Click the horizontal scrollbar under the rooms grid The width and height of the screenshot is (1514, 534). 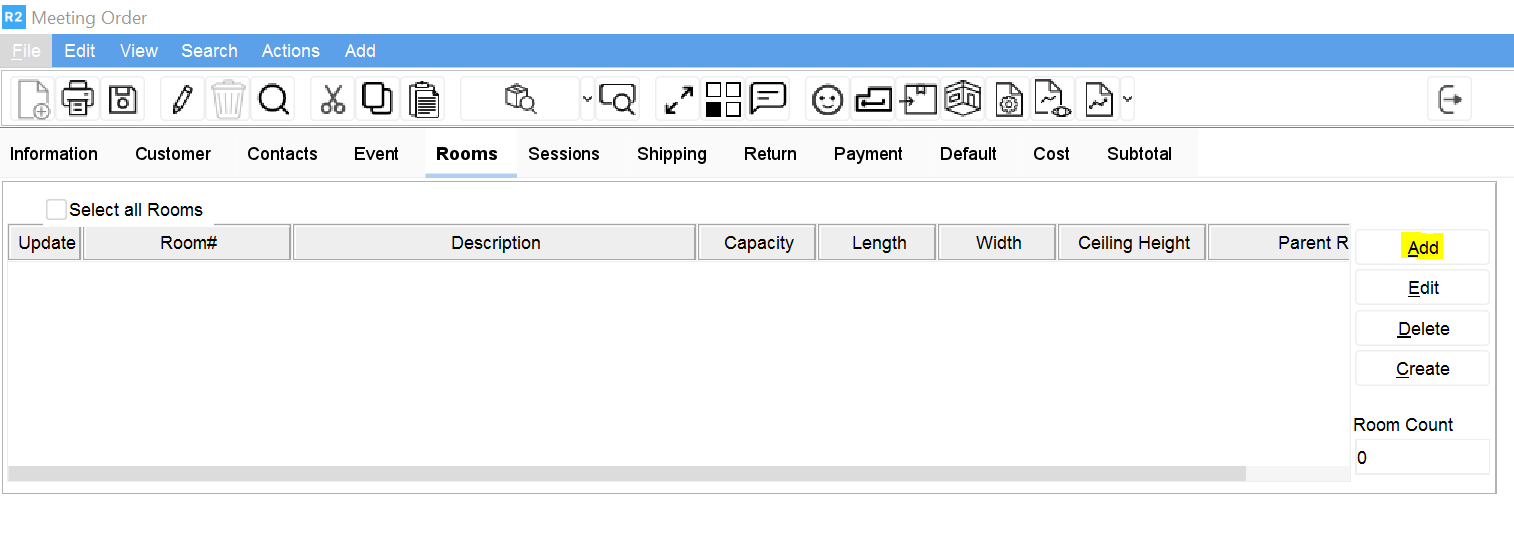pos(626,473)
